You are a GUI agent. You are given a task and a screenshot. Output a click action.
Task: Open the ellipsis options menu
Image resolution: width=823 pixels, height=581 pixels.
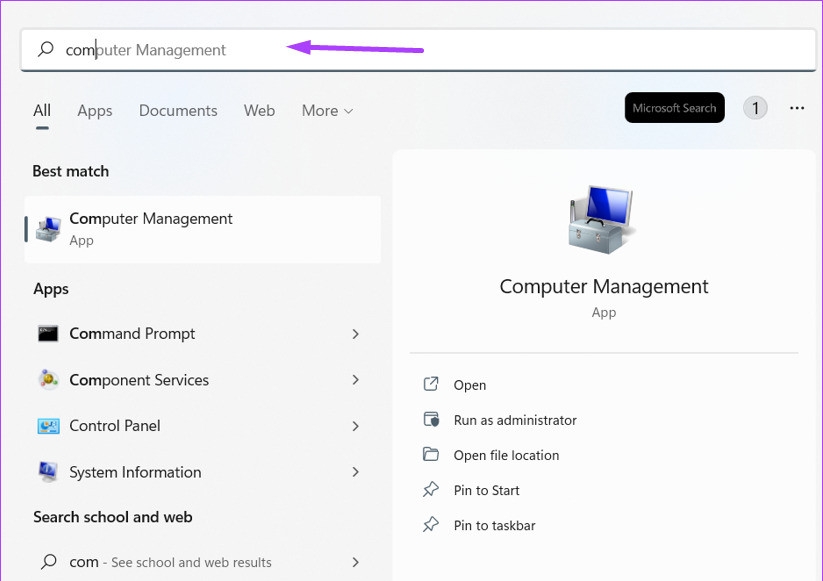click(796, 107)
